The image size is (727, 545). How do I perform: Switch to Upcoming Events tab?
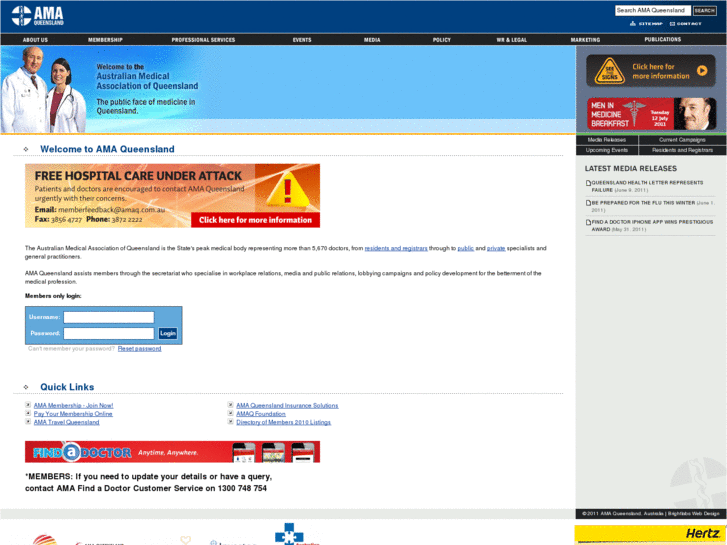point(607,150)
